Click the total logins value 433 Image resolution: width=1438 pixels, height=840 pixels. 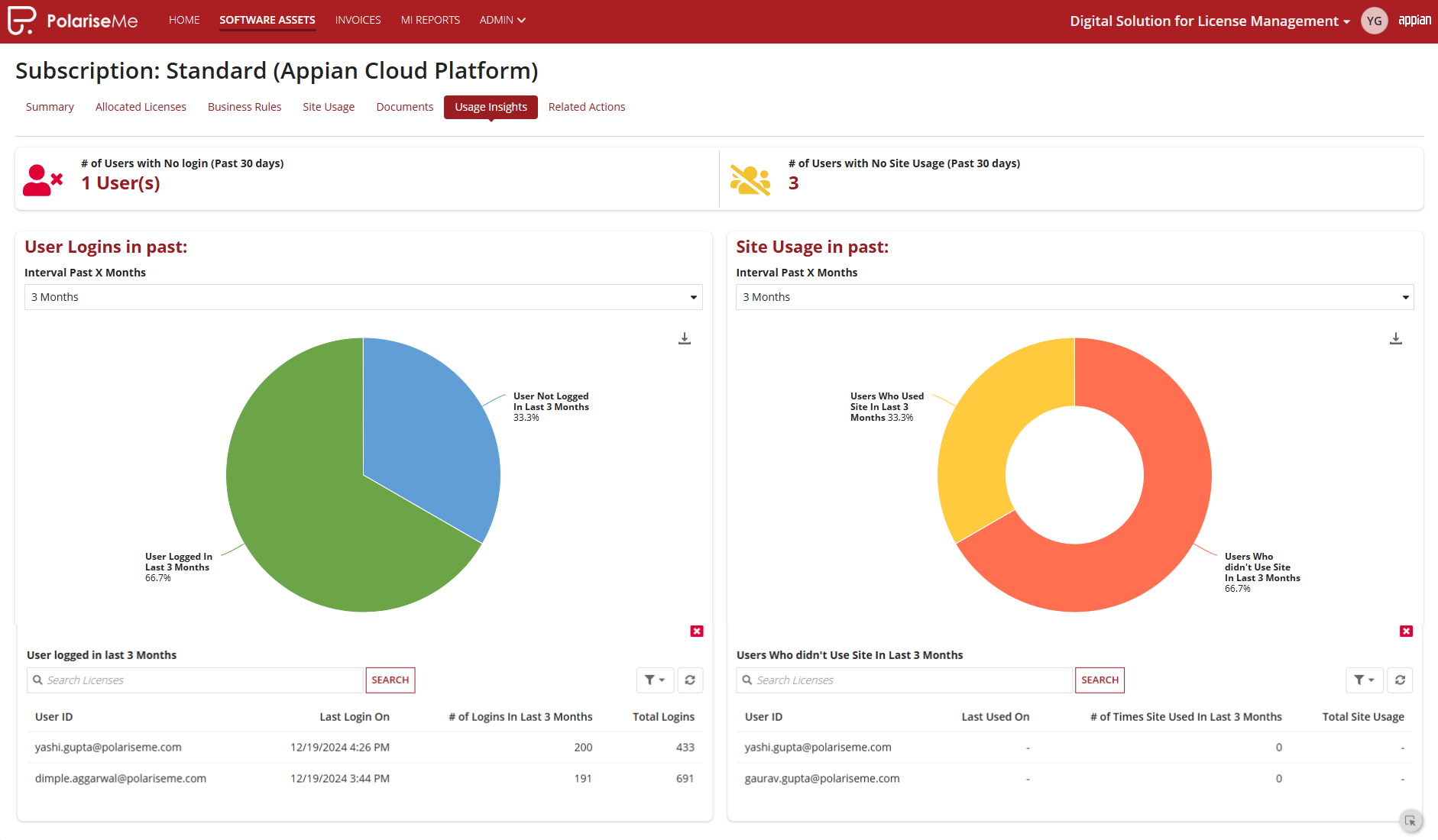(x=685, y=747)
